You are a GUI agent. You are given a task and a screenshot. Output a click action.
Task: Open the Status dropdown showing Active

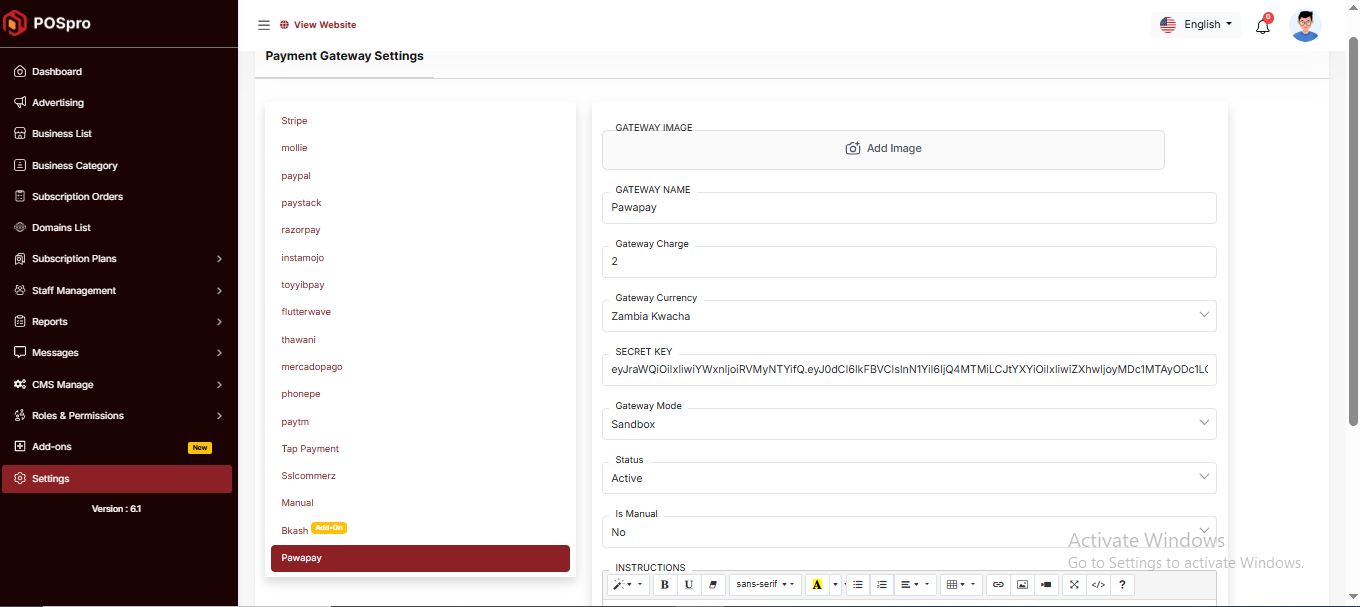[x=908, y=478]
